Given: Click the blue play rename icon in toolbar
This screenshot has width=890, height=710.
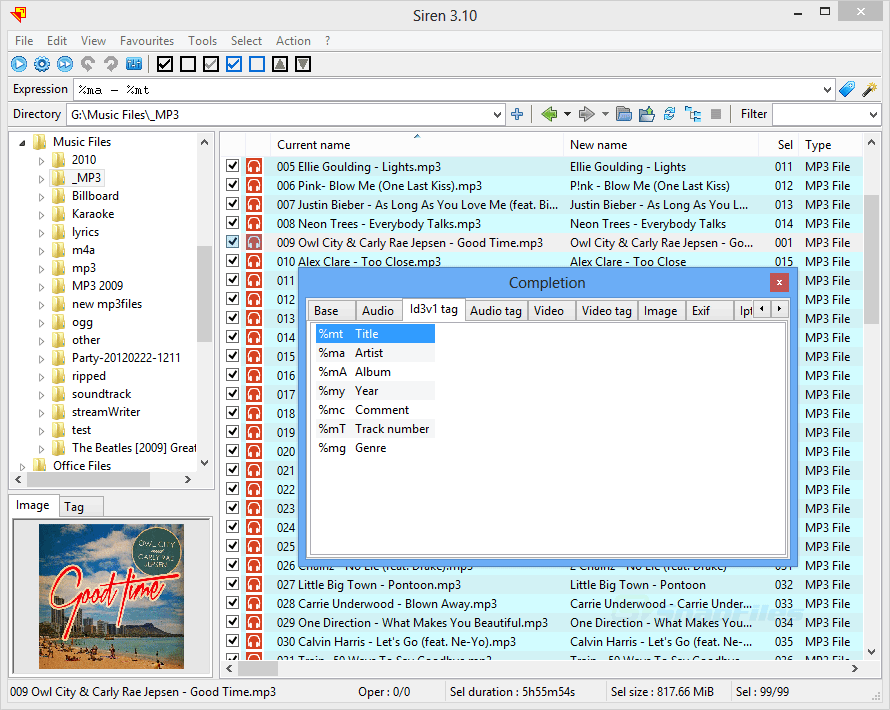Looking at the screenshot, I should (x=19, y=64).
